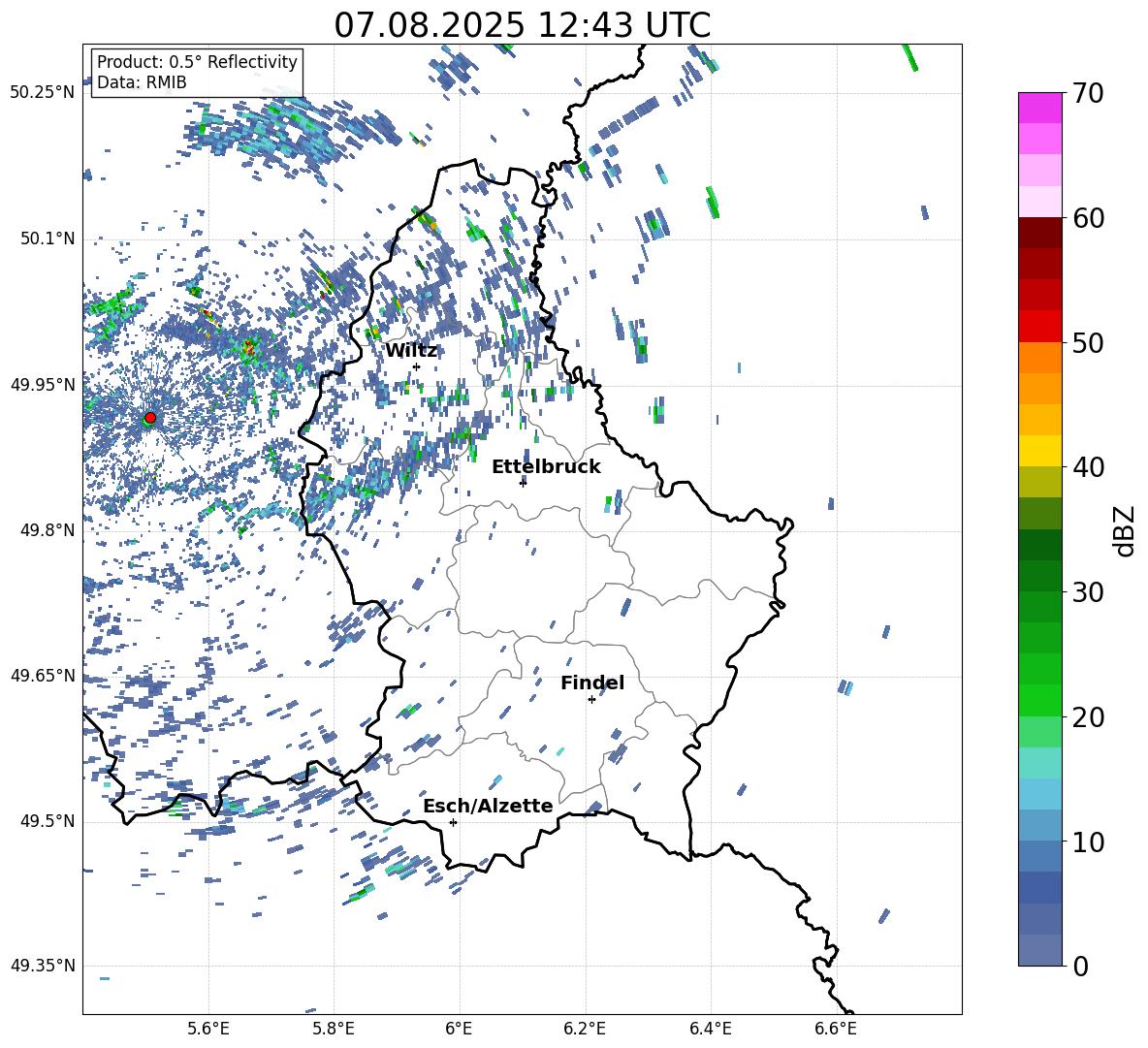Click the colorbar tick label 60

click(1089, 218)
